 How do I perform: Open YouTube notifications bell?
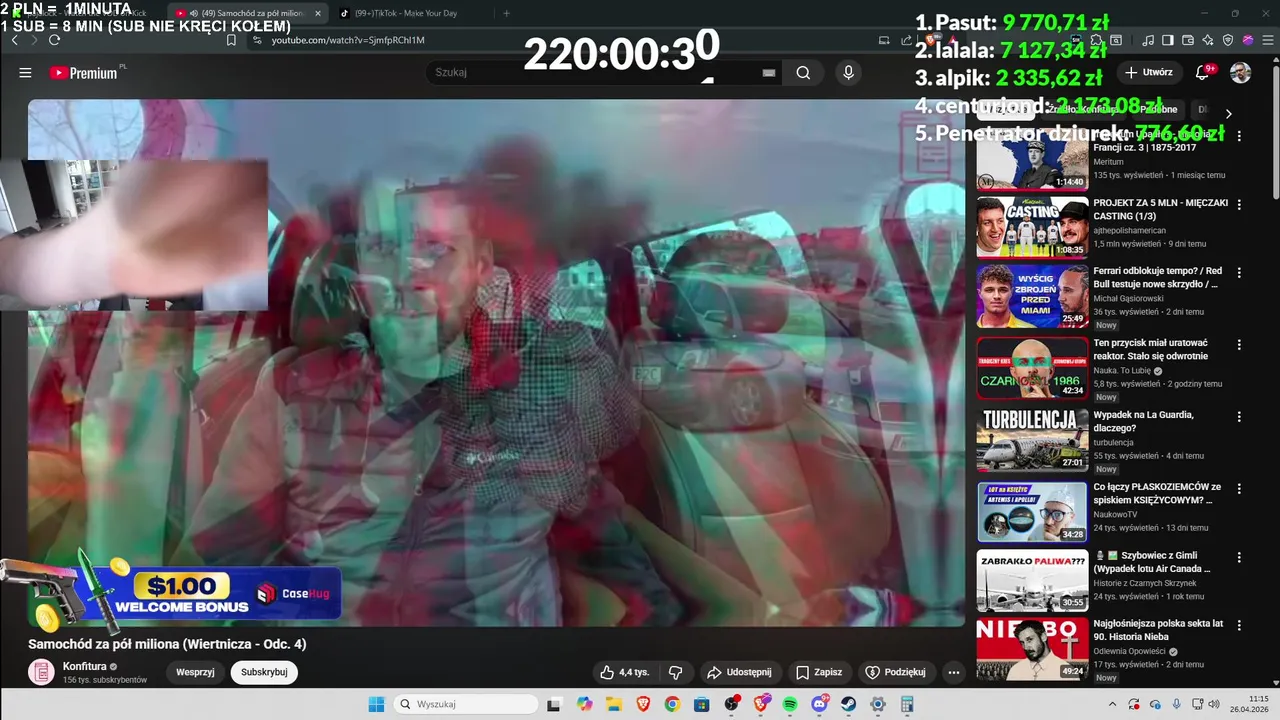1203,72
